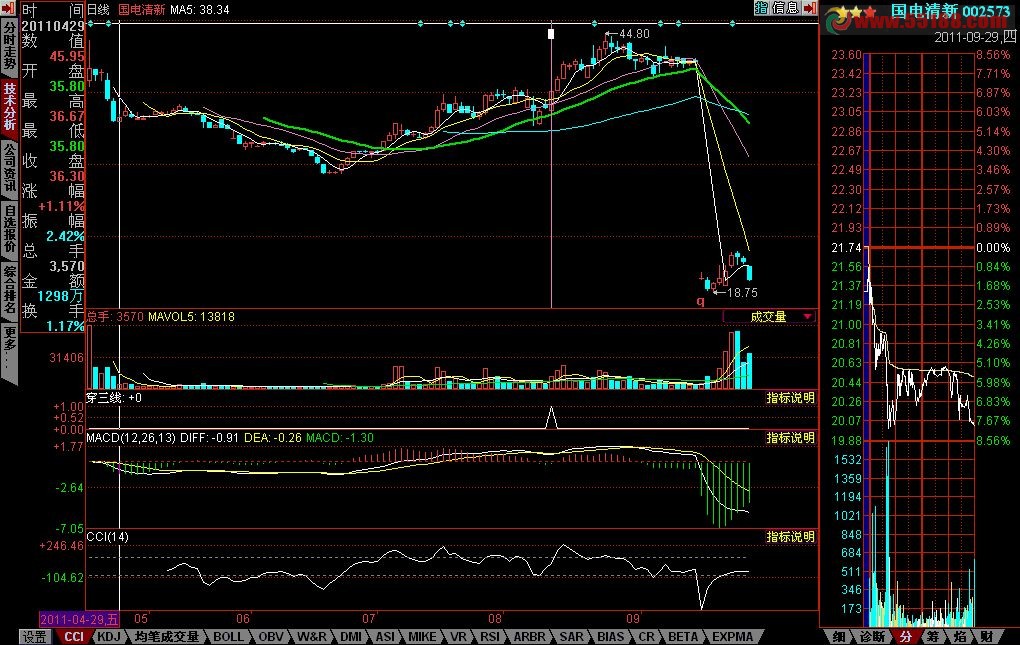
Task: Select the DMI indicator tab
Action: coord(351,637)
